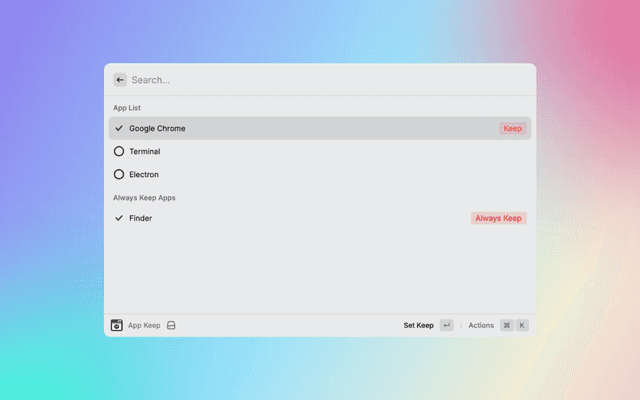640x400 pixels.
Task: Select Finder under Always Keep Apps
Action: click(140, 217)
